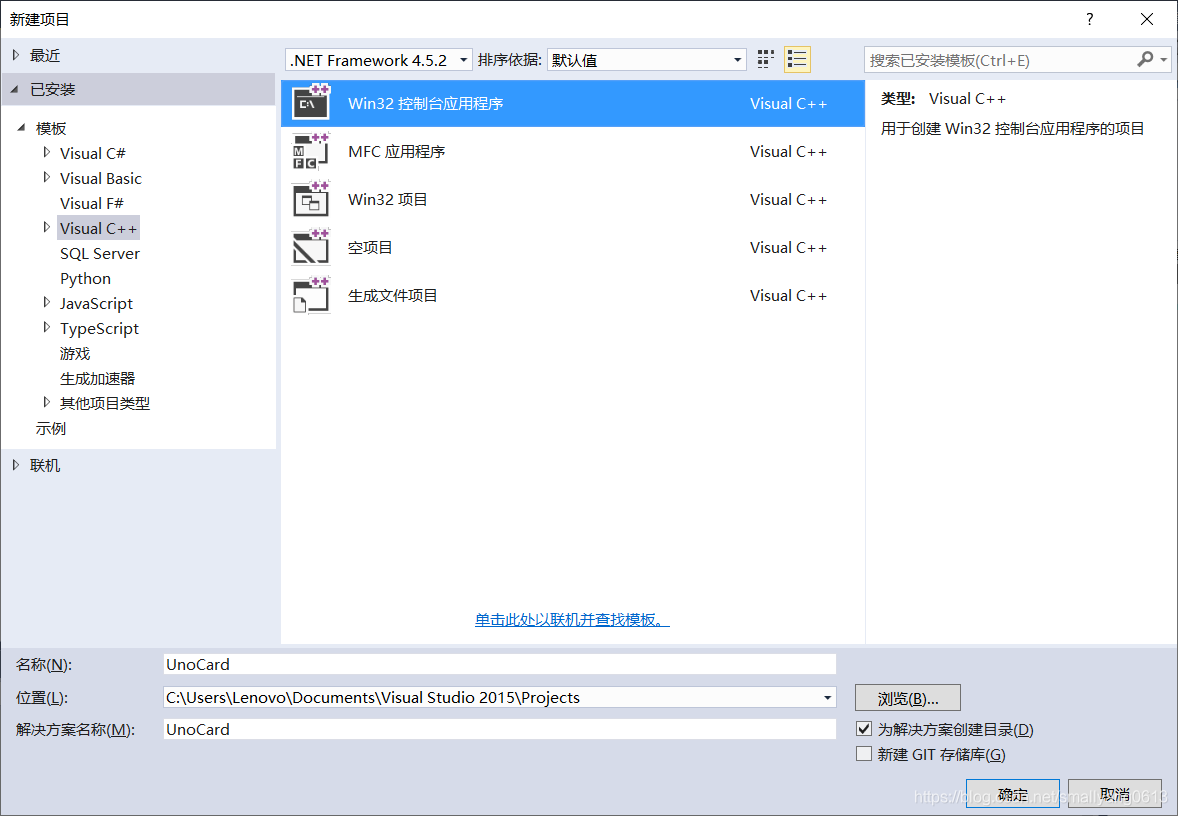Image resolution: width=1178 pixels, height=816 pixels.
Task: Click the 位置 location path text box
Action: click(x=491, y=697)
